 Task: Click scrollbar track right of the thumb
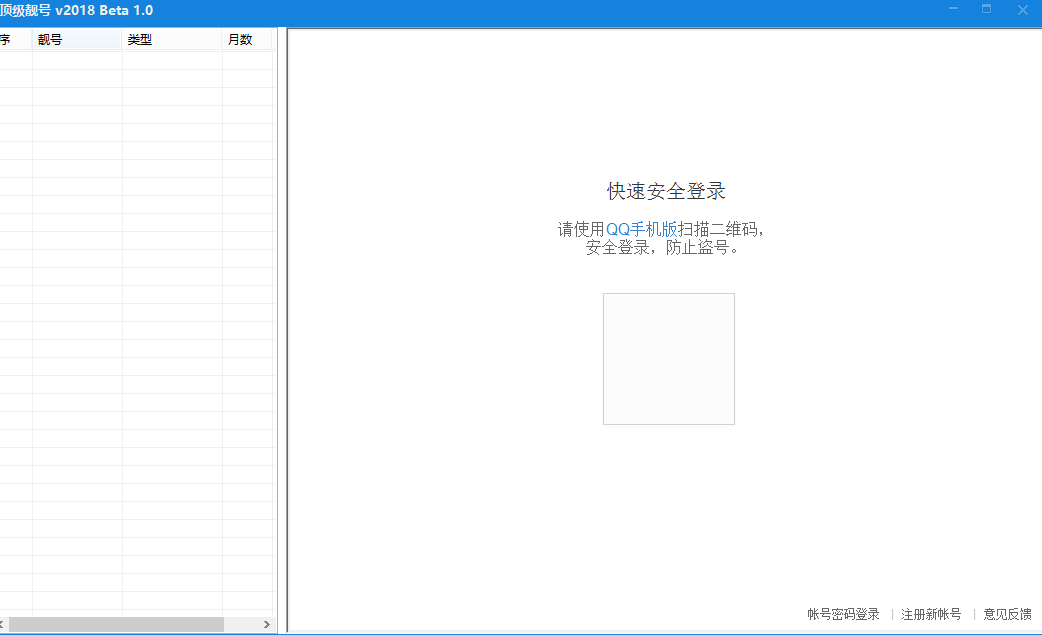tap(241, 624)
